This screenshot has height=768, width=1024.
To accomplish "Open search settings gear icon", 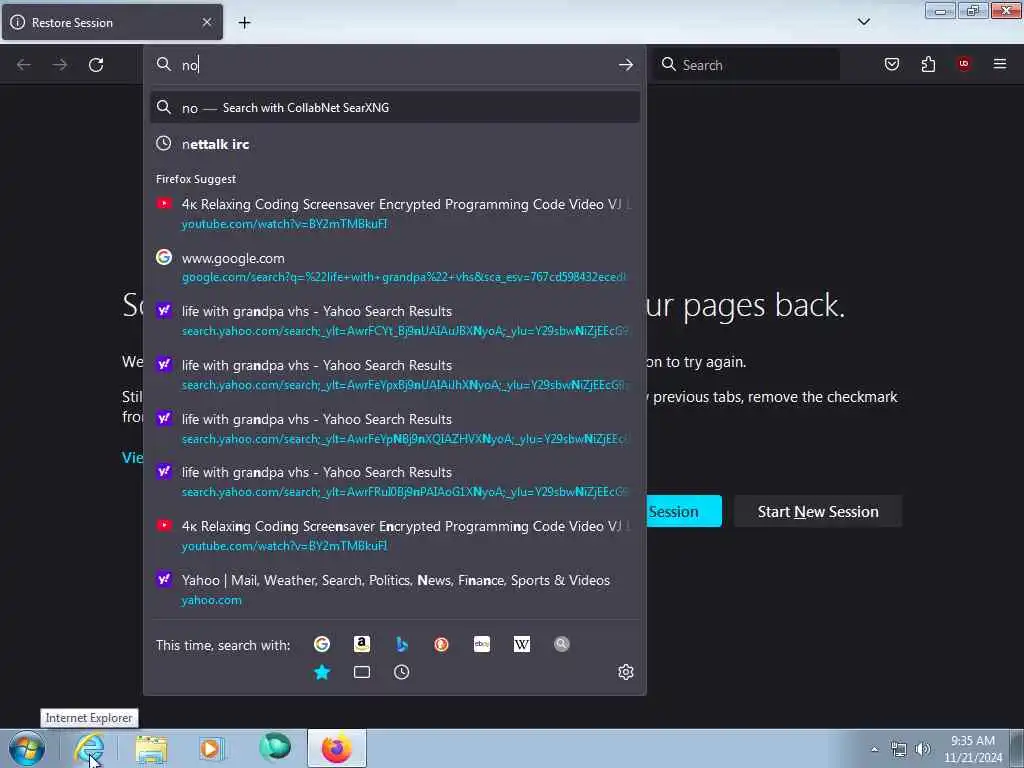I will 626,672.
